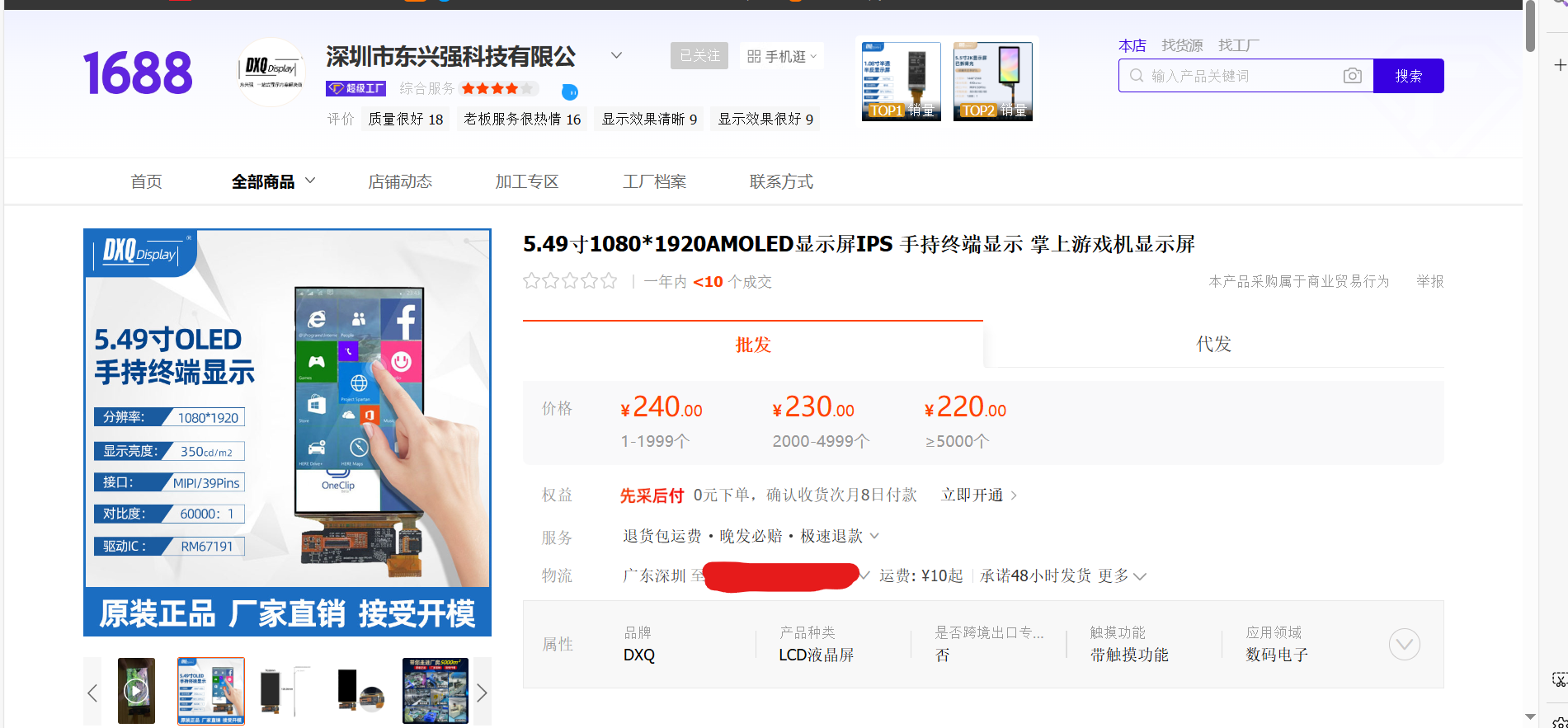Viewport: 1568px width, 728px height.
Task: Click the 举报 report link
Action: (x=1430, y=281)
